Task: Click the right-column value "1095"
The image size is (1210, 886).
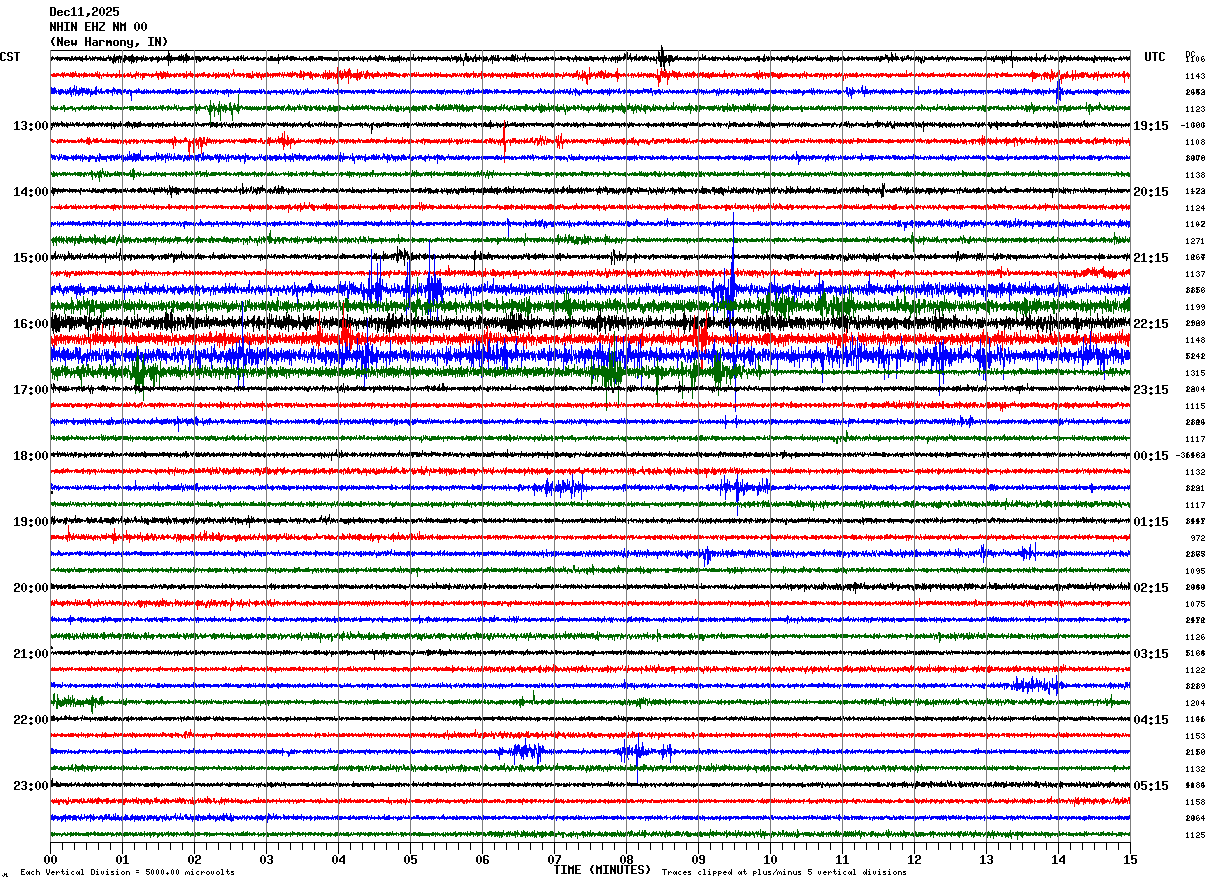Action: click(x=1195, y=571)
